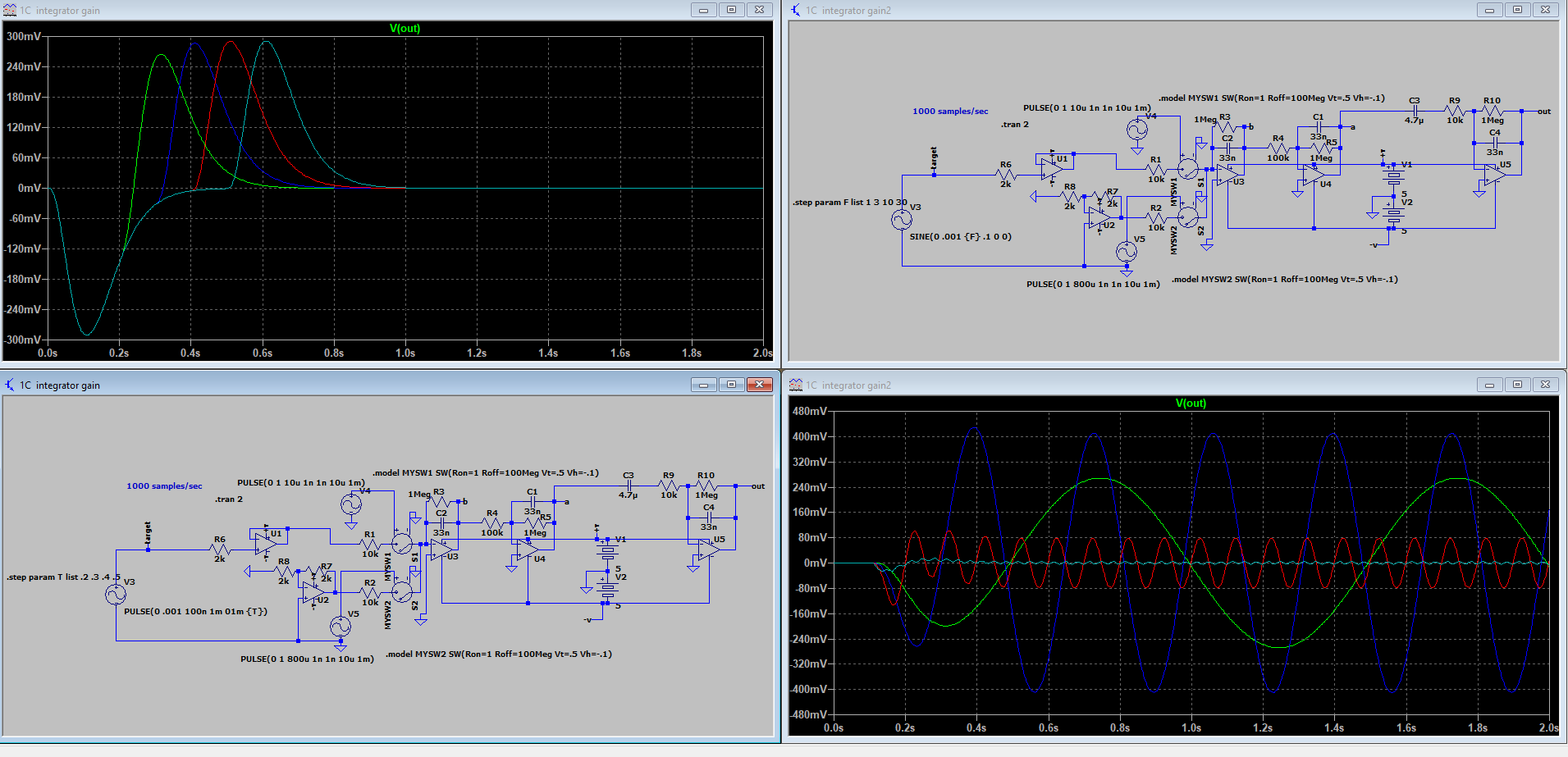Select capacitor C3 in the gain2 schematic
The height and width of the screenshot is (757, 1568).
pyautogui.click(x=1414, y=111)
